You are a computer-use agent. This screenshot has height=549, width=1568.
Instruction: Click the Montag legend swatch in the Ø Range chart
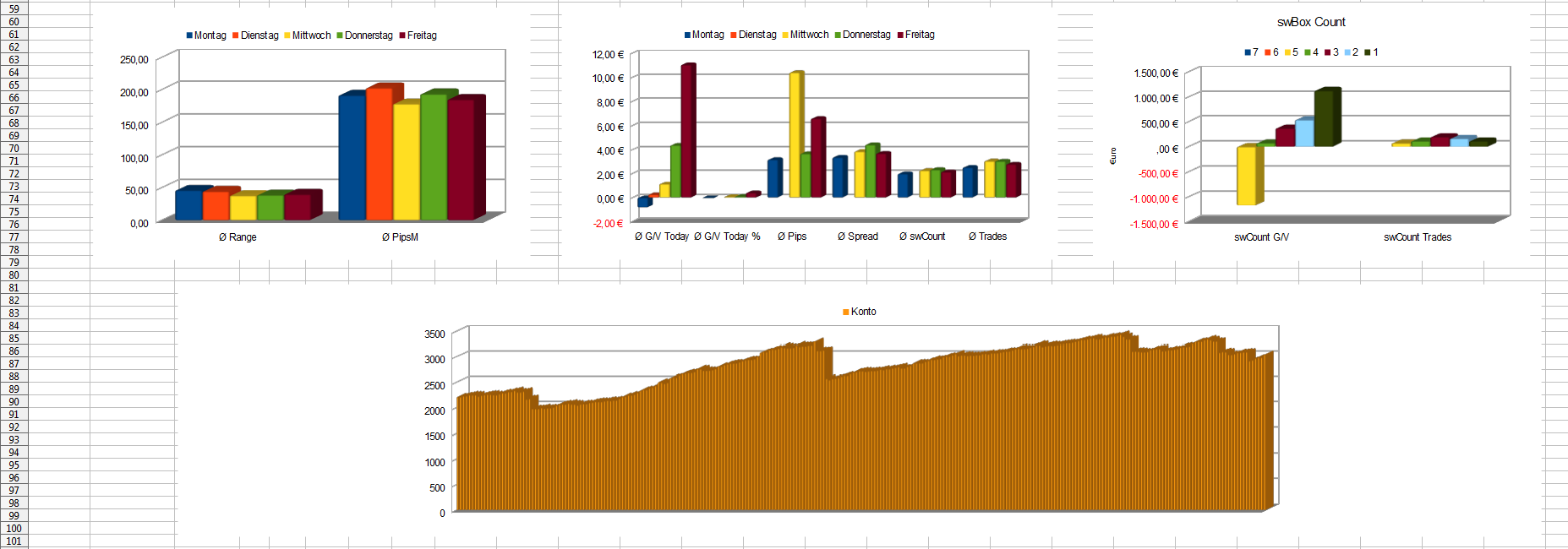(189, 35)
